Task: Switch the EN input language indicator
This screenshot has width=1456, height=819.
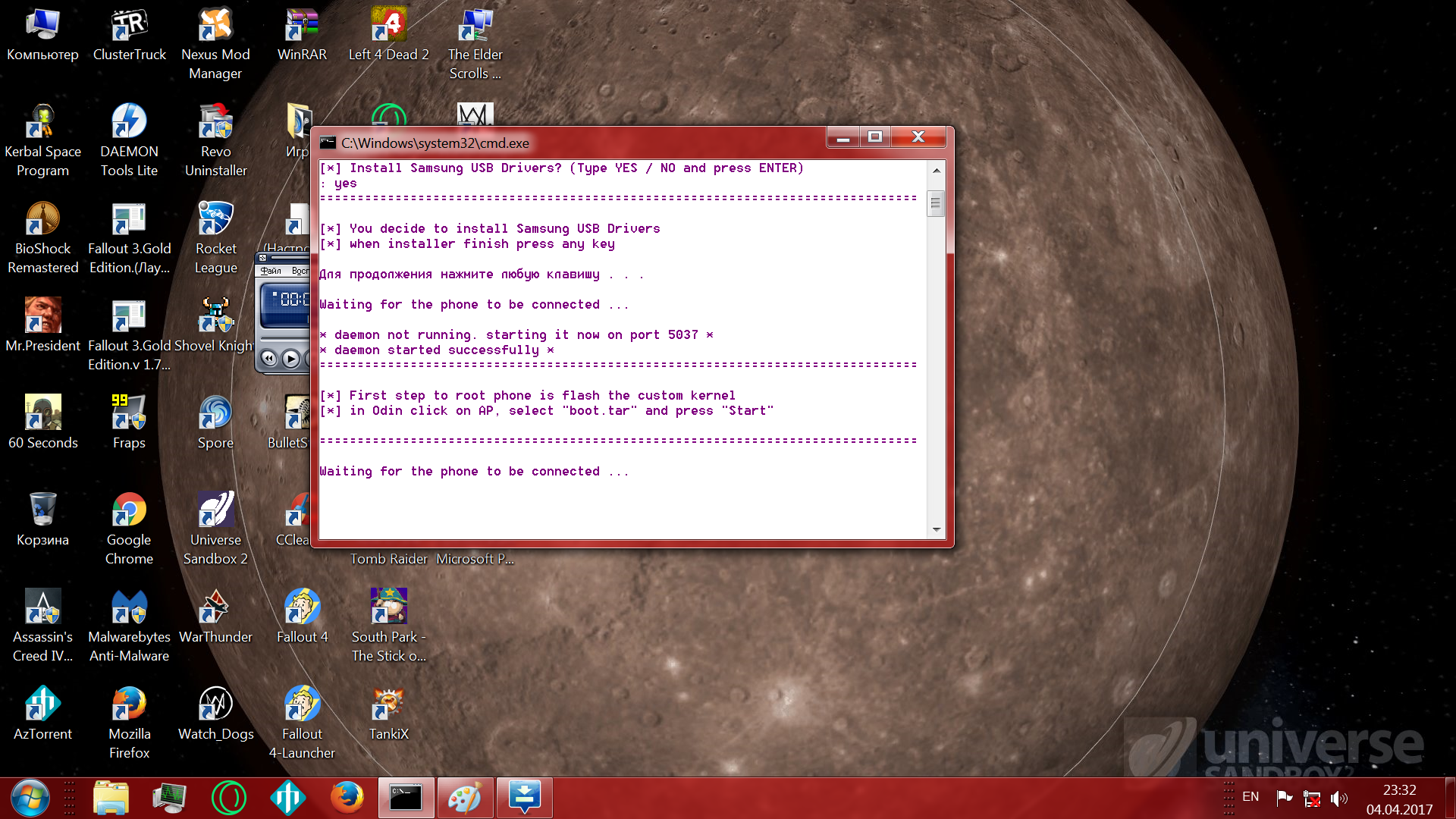Action: pos(1250,797)
